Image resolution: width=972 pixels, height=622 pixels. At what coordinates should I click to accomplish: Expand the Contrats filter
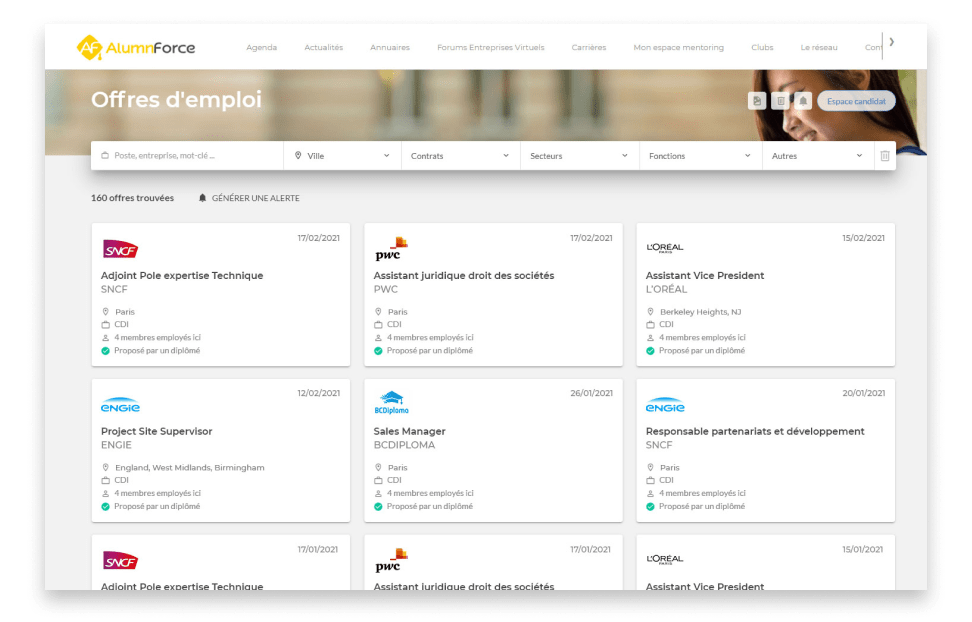461,156
